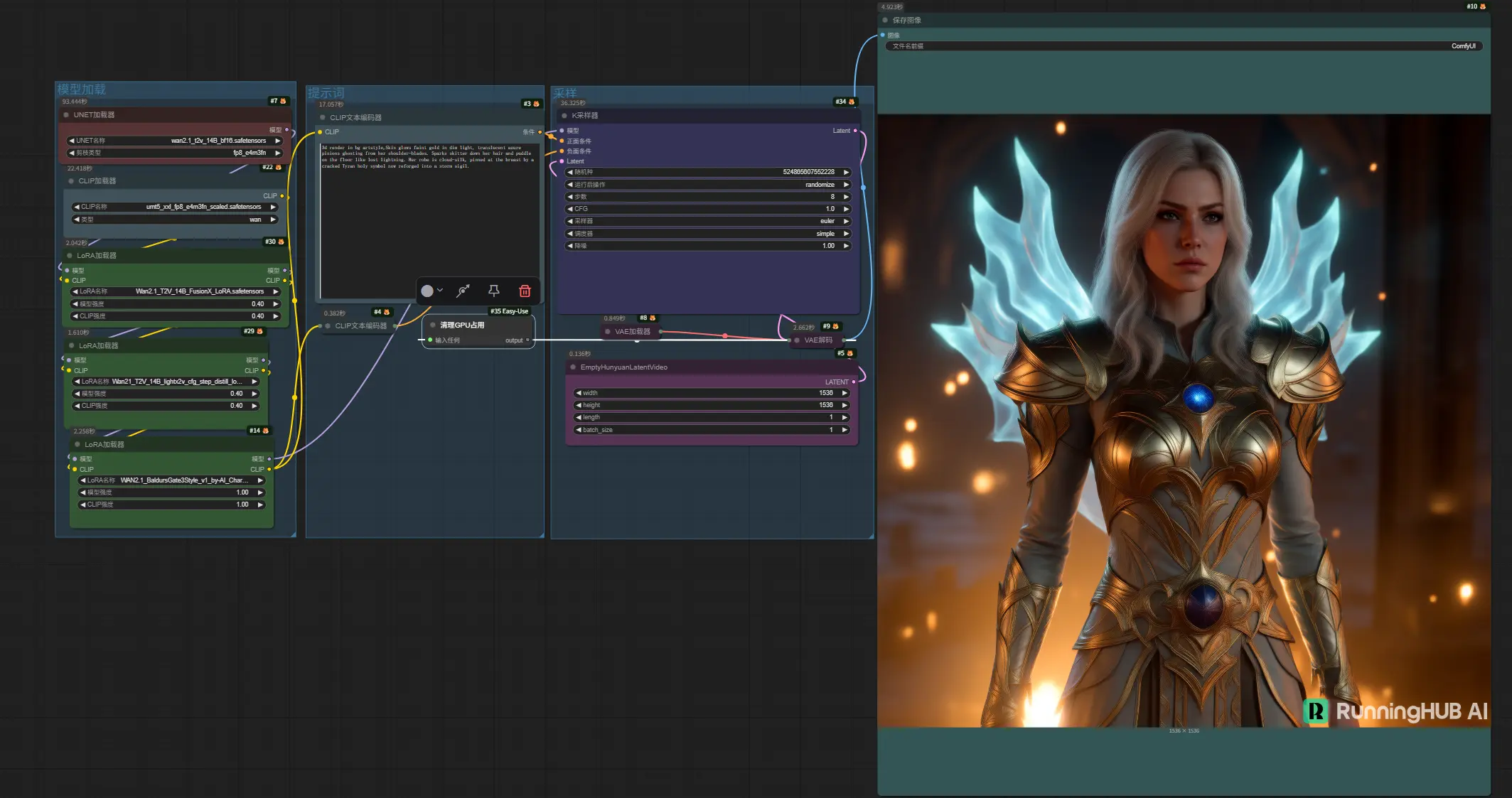Collapse the EmptyHunyuanLatentVideo node via title dot
This screenshot has width=1512, height=798.
[x=573, y=367]
